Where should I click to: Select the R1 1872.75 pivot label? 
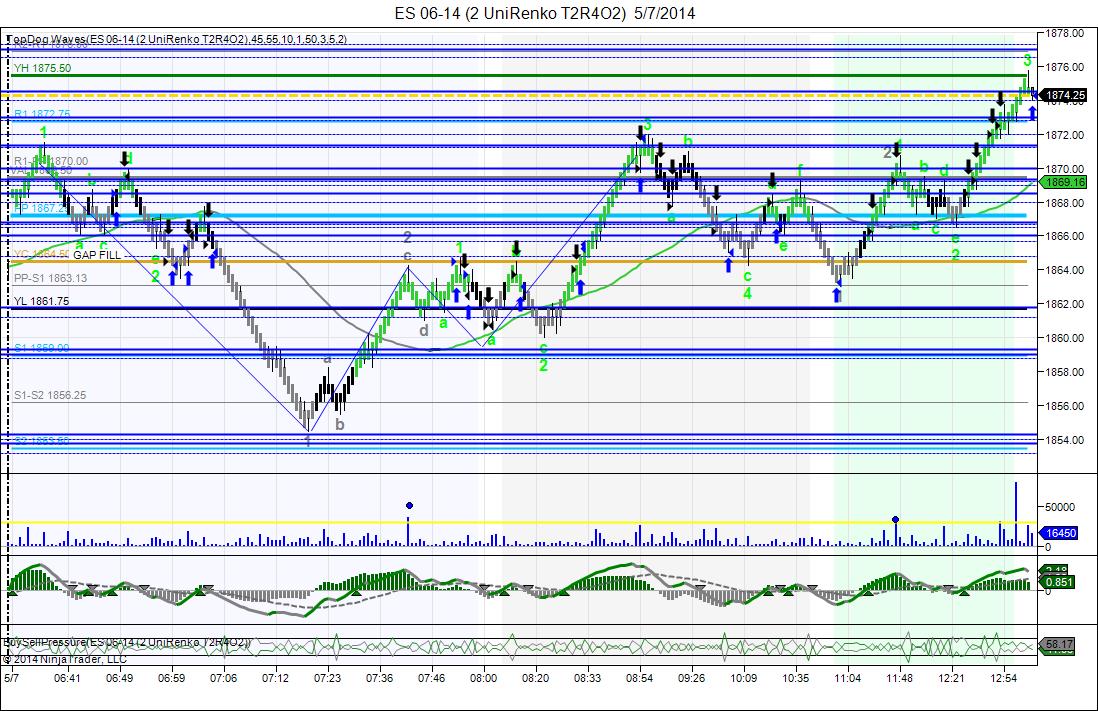pos(42,113)
